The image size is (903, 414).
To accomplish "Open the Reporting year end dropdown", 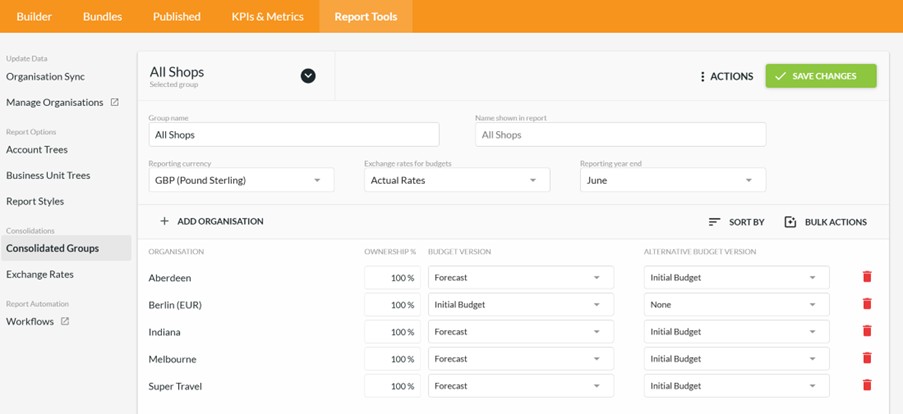I will click(x=673, y=180).
